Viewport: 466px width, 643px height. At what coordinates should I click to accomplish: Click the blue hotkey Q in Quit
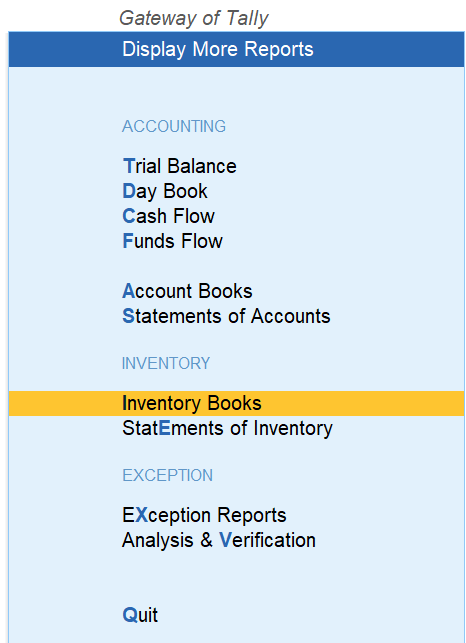129,615
